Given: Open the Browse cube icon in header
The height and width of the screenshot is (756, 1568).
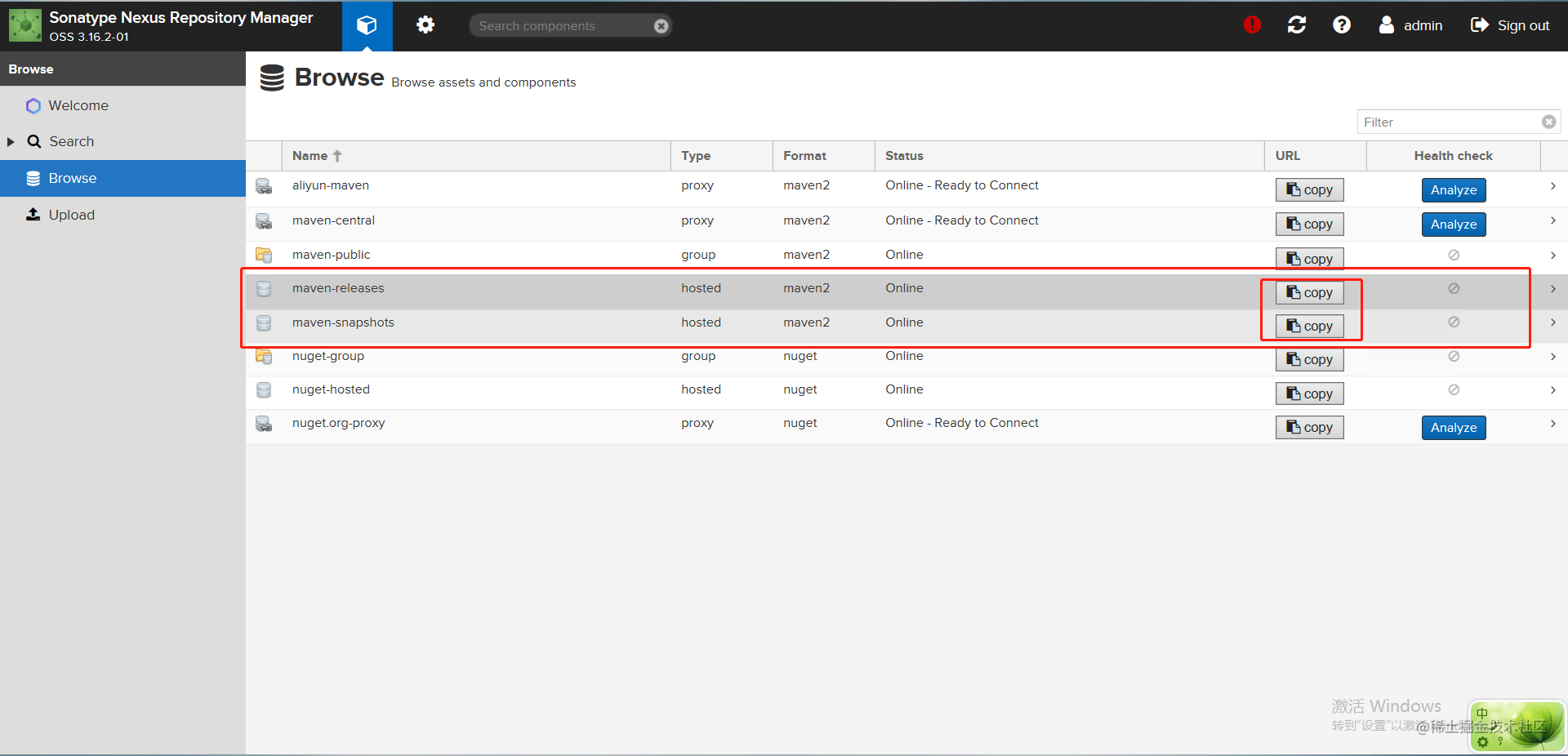Looking at the screenshot, I should tap(367, 25).
